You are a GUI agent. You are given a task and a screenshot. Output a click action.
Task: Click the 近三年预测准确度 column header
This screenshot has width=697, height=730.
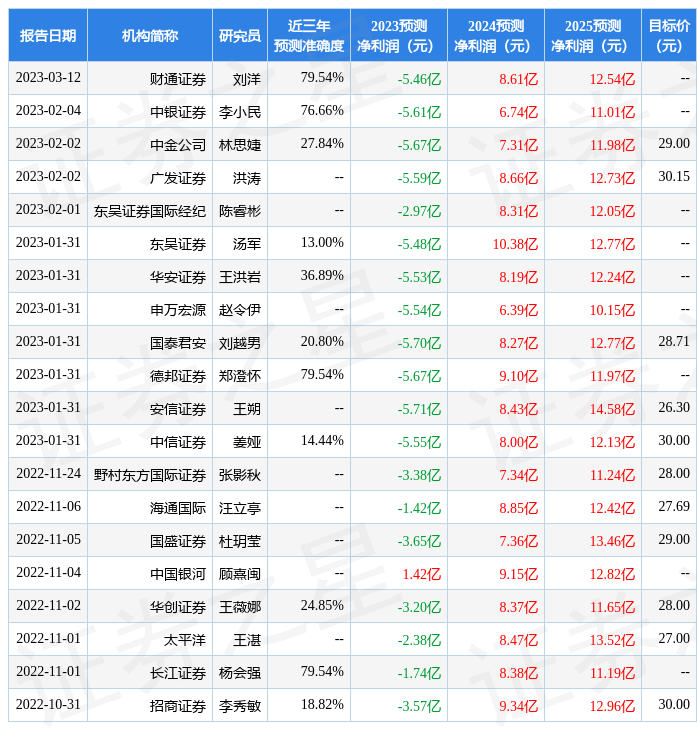pyautogui.click(x=309, y=36)
